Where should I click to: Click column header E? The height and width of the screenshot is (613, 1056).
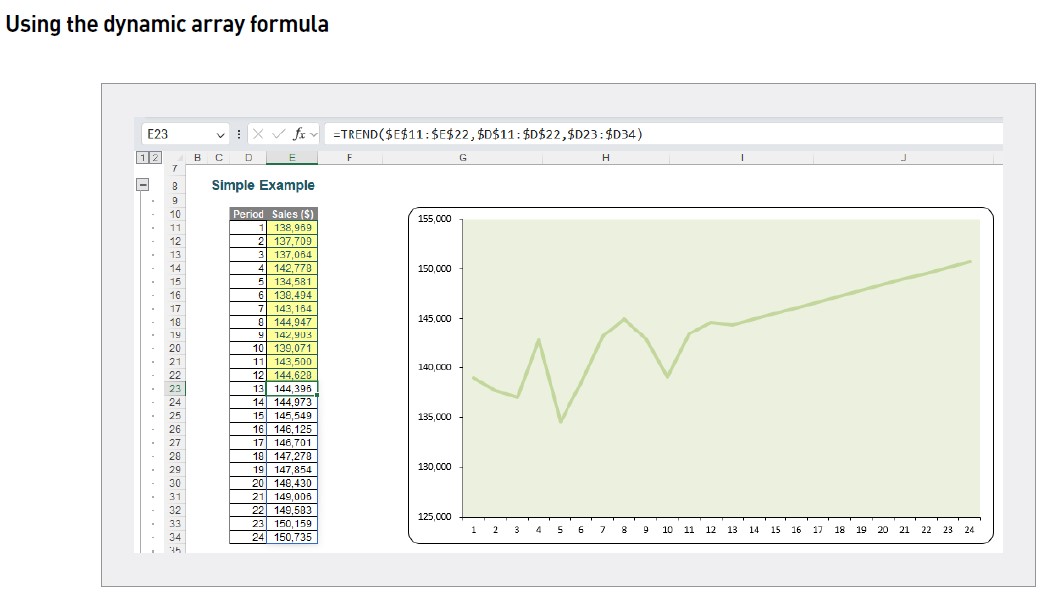(292, 157)
